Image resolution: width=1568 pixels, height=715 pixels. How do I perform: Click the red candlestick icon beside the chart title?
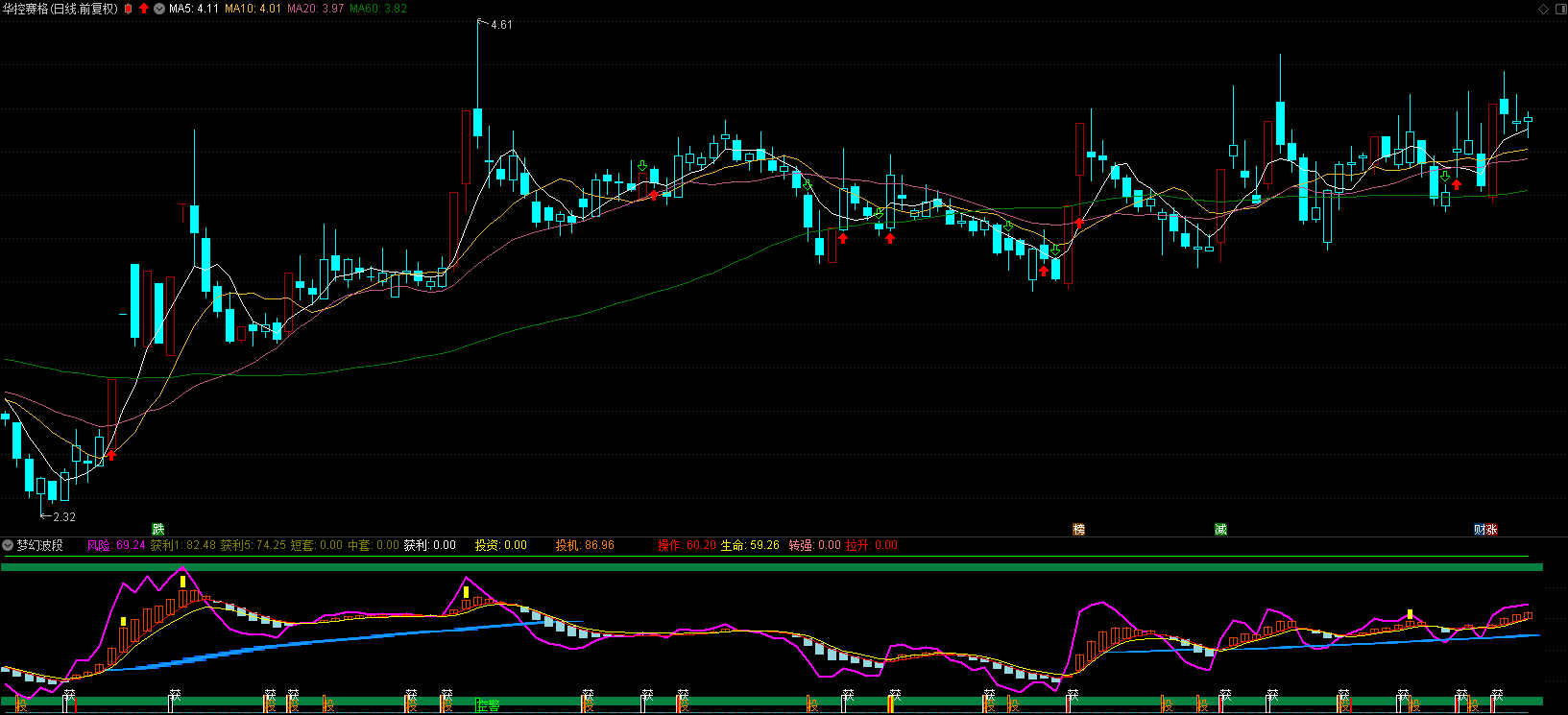point(129,9)
